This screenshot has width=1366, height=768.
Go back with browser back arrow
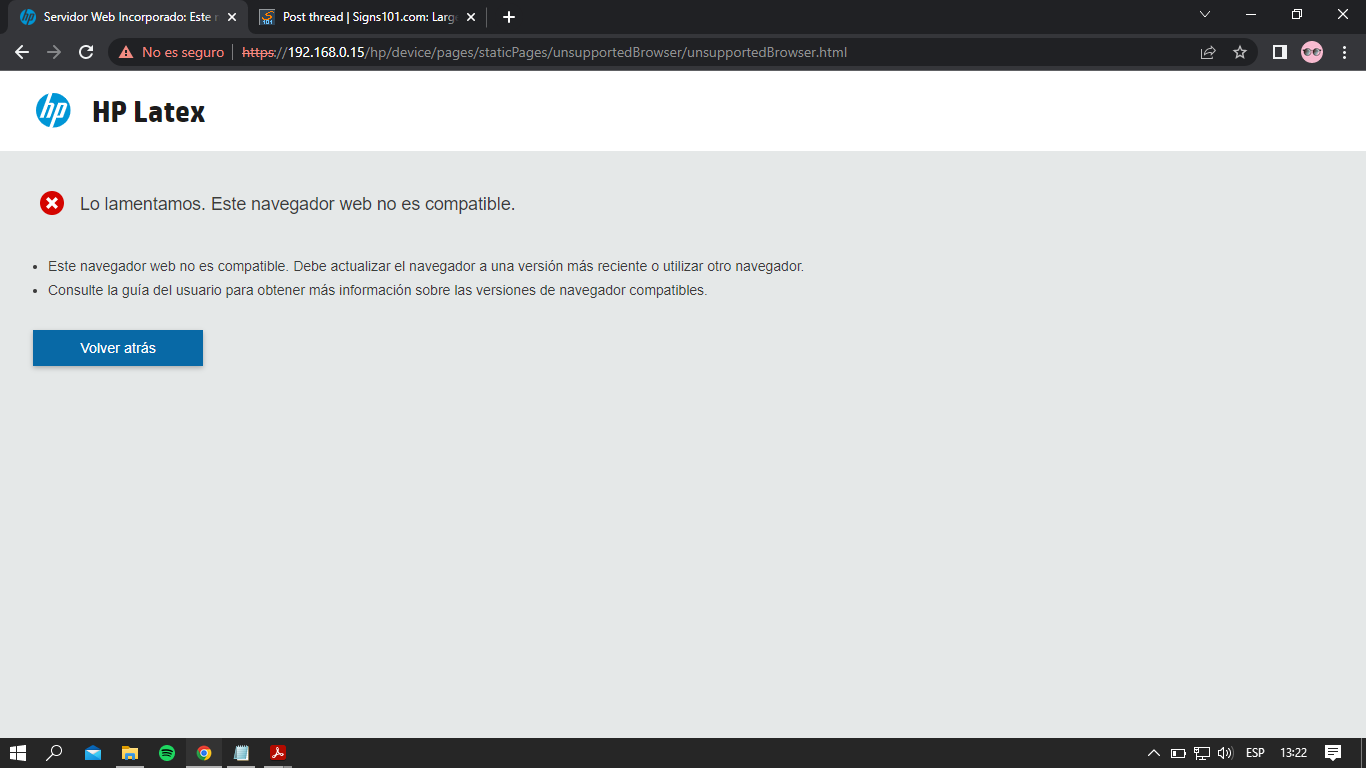pos(22,52)
